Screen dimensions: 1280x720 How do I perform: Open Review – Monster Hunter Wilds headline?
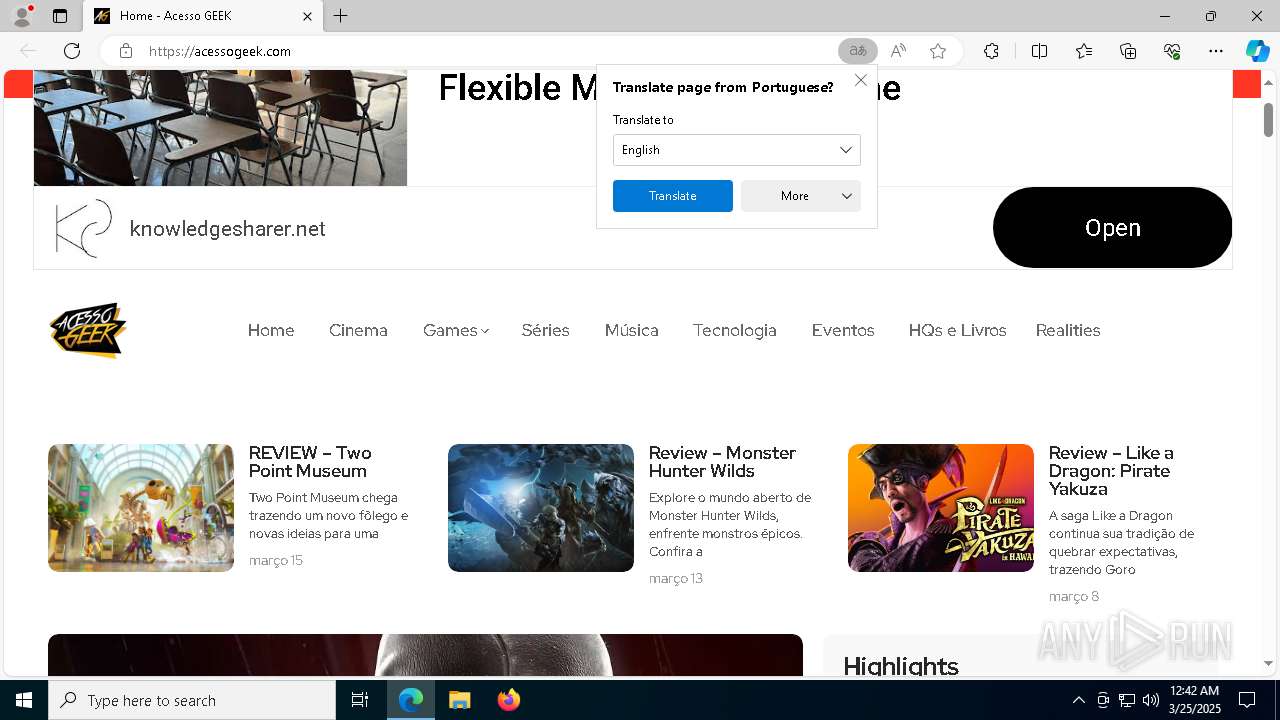[722, 462]
